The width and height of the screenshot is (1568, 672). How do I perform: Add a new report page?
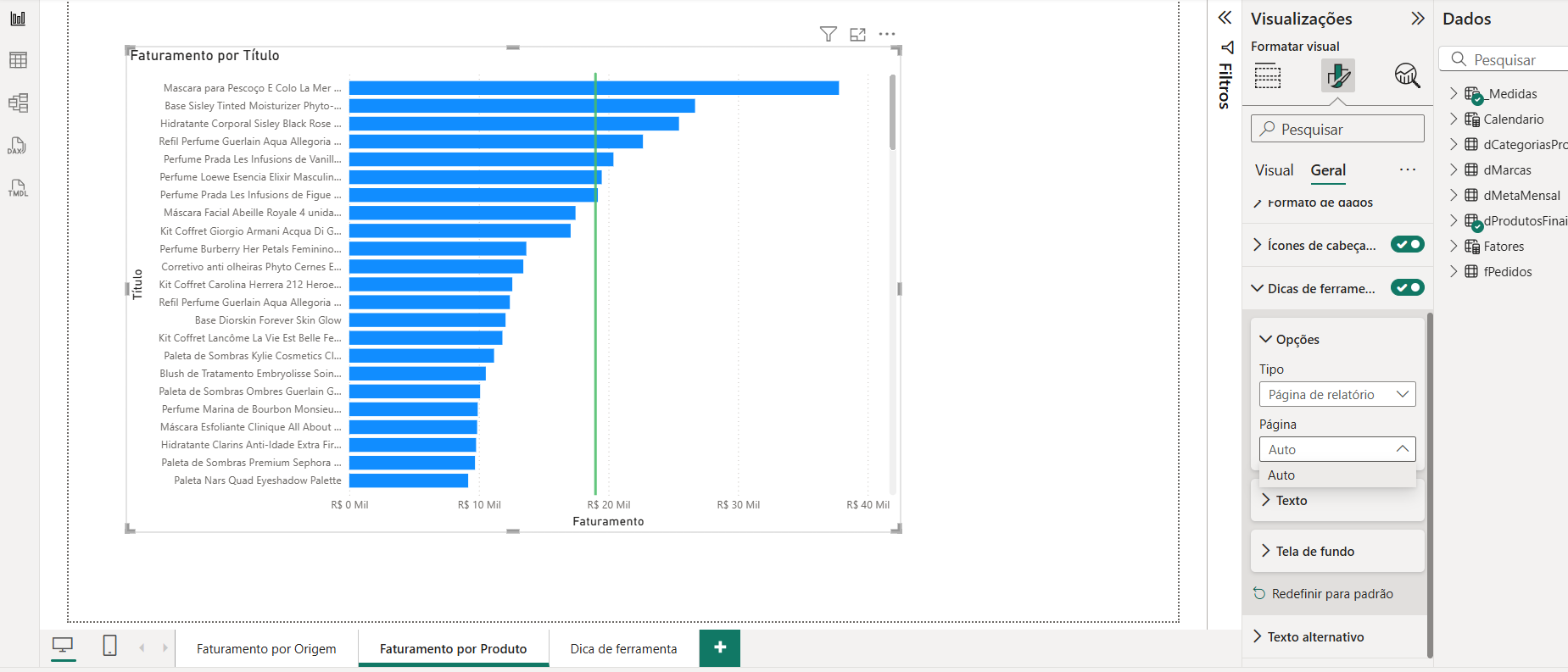click(720, 647)
